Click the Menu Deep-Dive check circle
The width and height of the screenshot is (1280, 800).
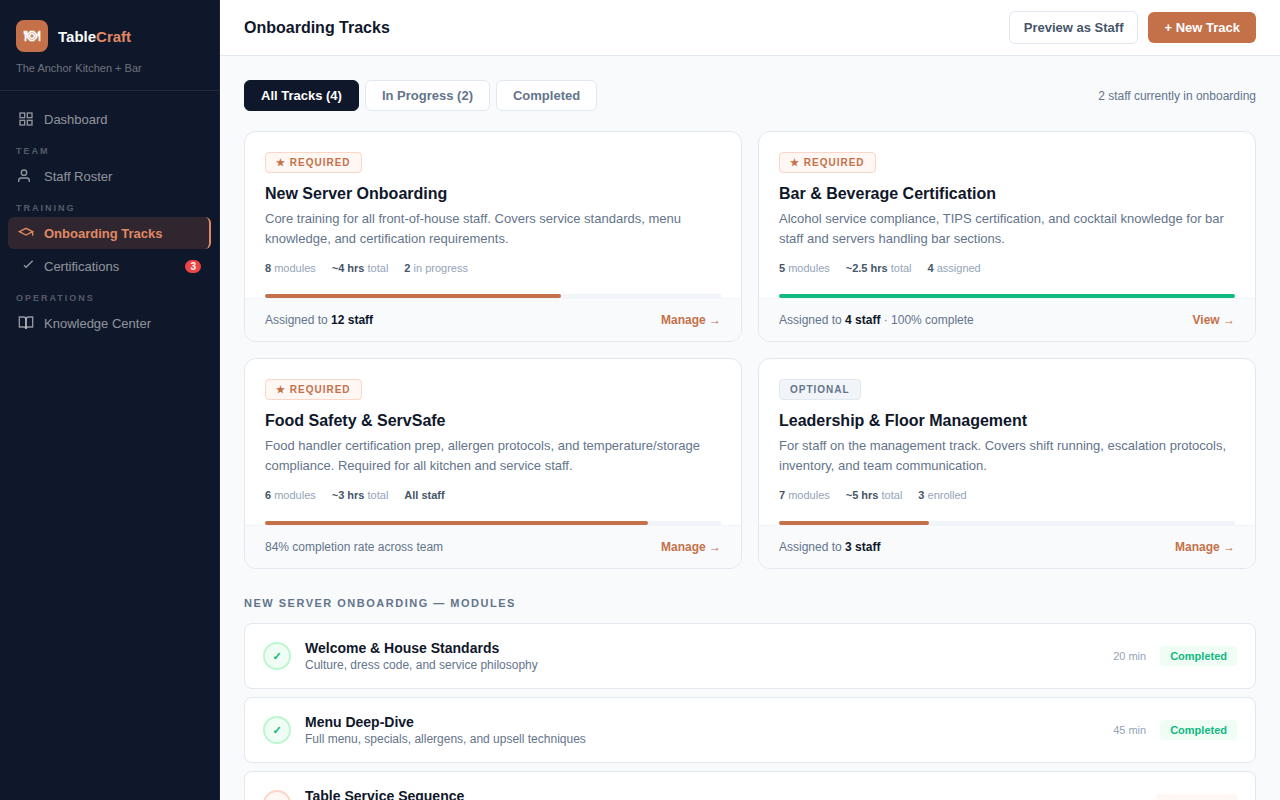pyautogui.click(x=277, y=730)
